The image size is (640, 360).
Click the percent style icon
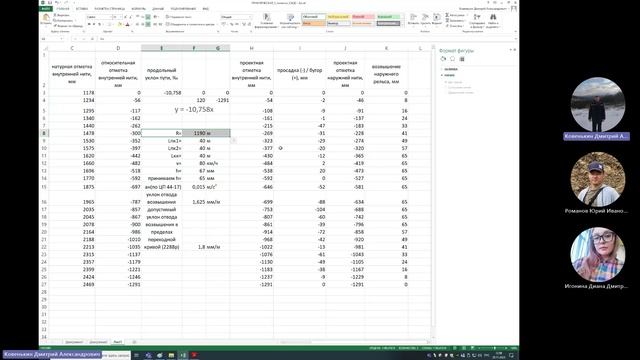pos(232,24)
